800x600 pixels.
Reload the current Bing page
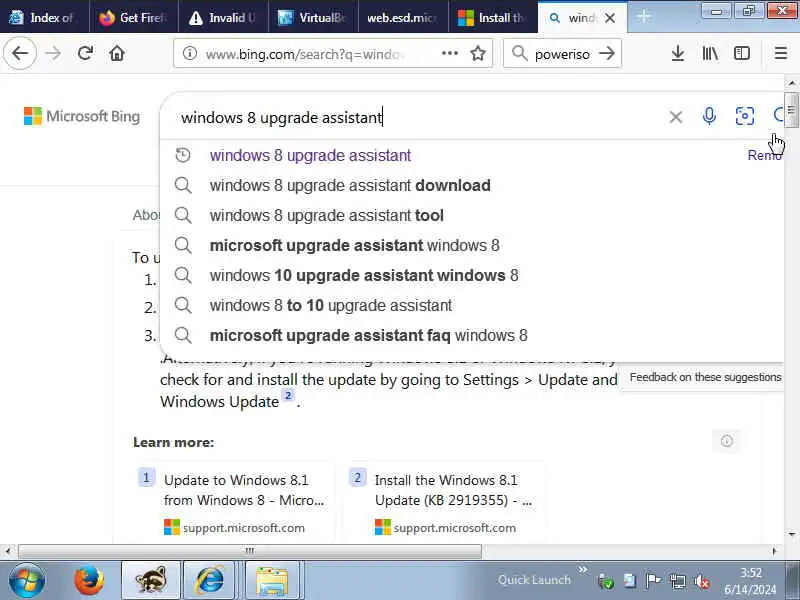click(85, 53)
